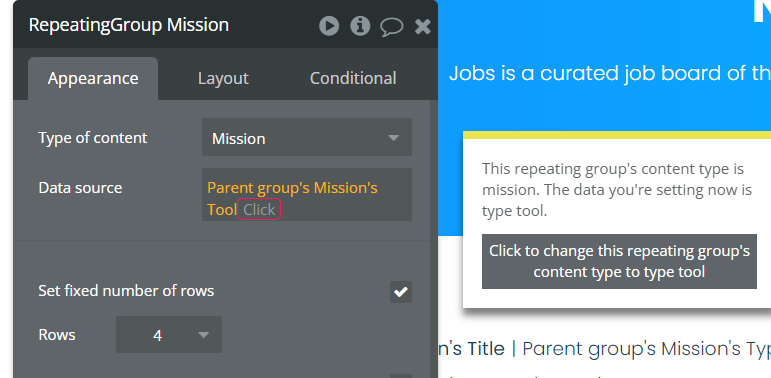The height and width of the screenshot is (378, 771).
Task: Select the 'Jobs is a curated job board' text
Action: 610,73
